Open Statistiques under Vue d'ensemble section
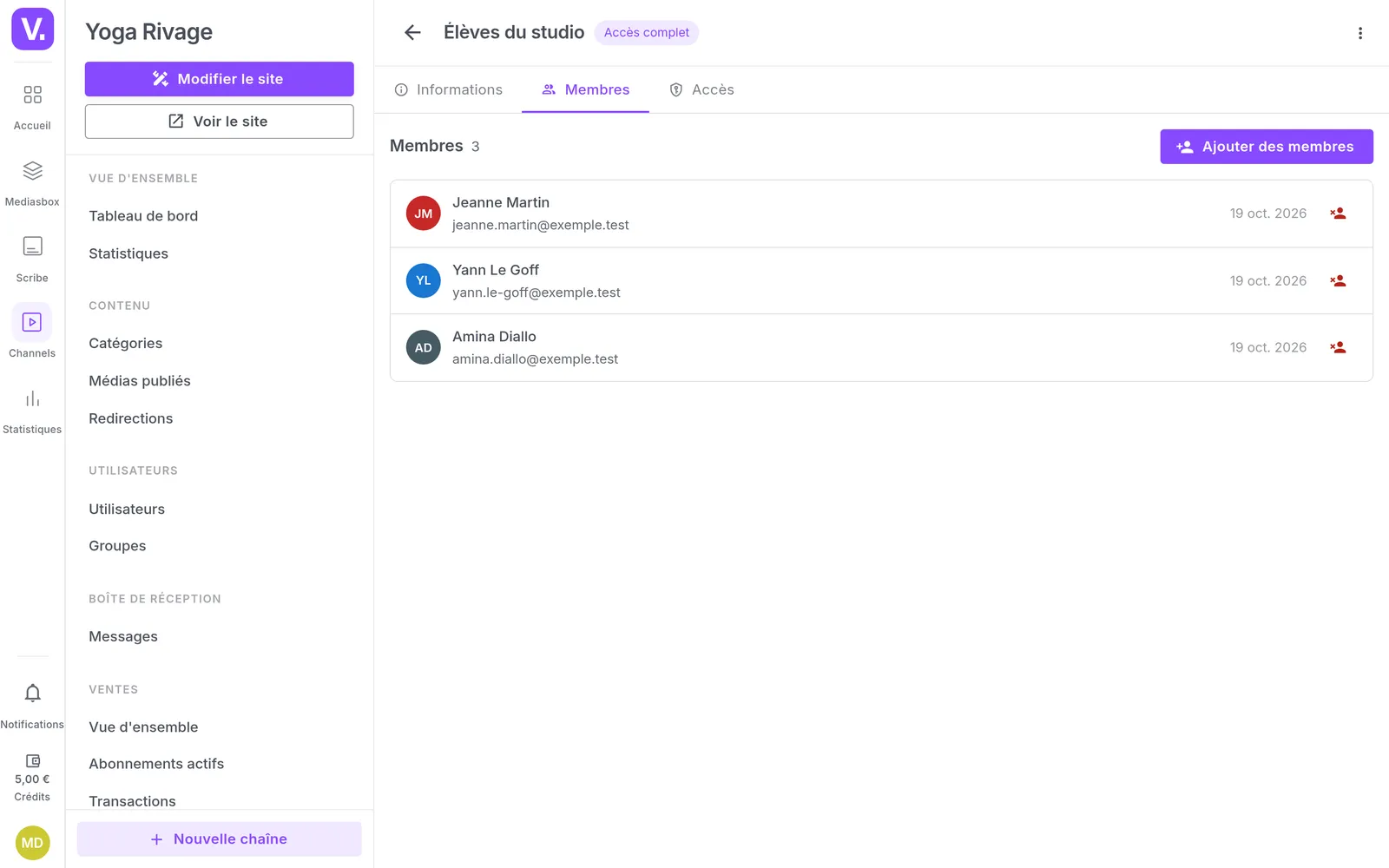Screen dimensions: 1389x868 point(128,253)
